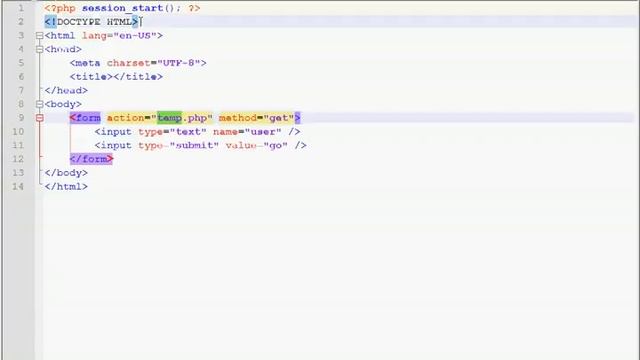Collapse the head tag fold marker

click(39, 49)
